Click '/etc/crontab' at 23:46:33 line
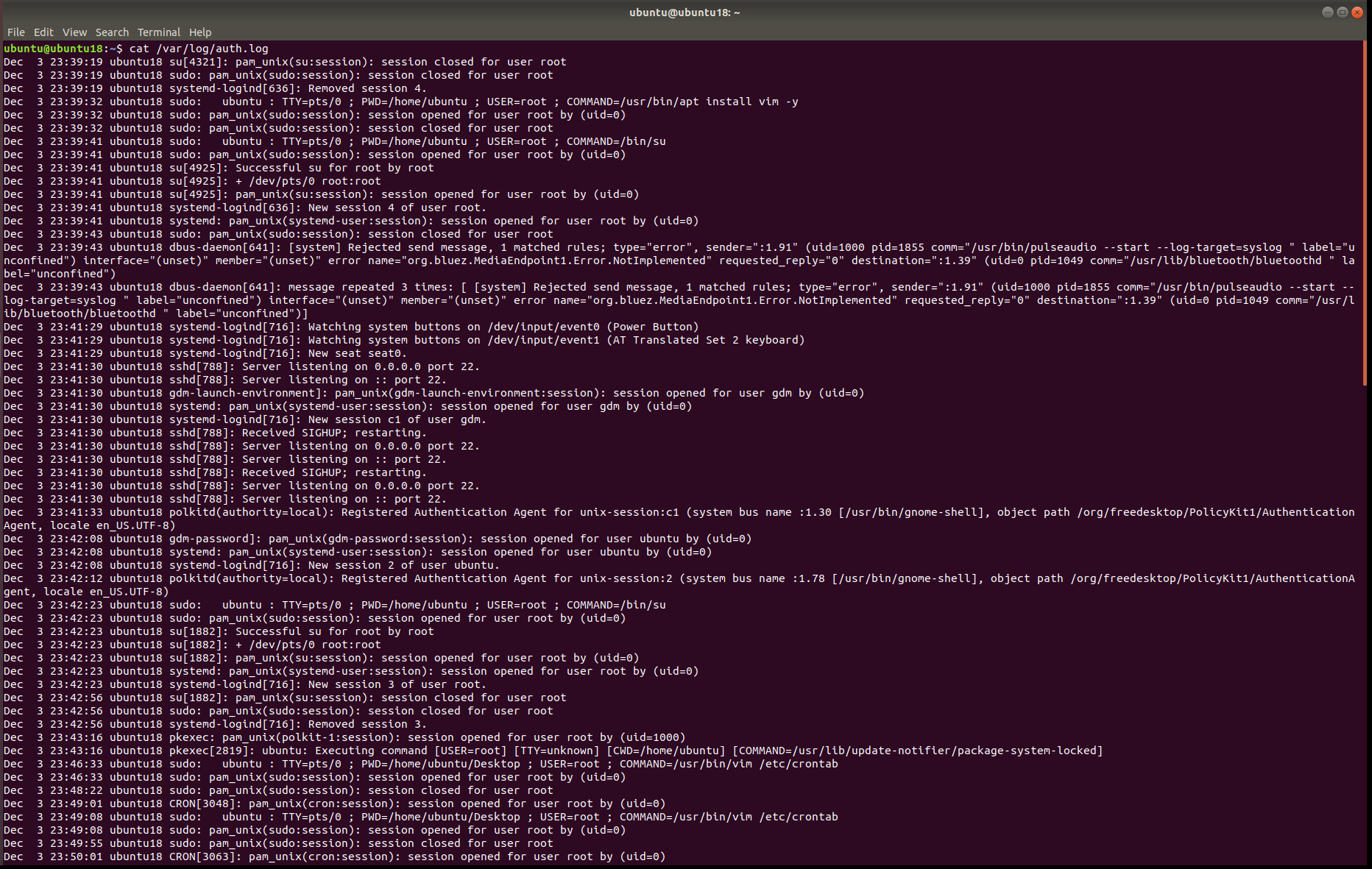Viewport: 1372px width, 869px height. coord(799,764)
